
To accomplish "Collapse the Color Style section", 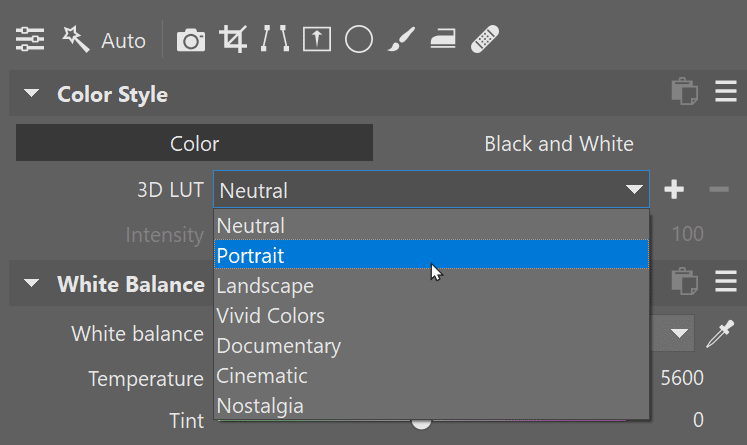I will click(x=31, y=93).
